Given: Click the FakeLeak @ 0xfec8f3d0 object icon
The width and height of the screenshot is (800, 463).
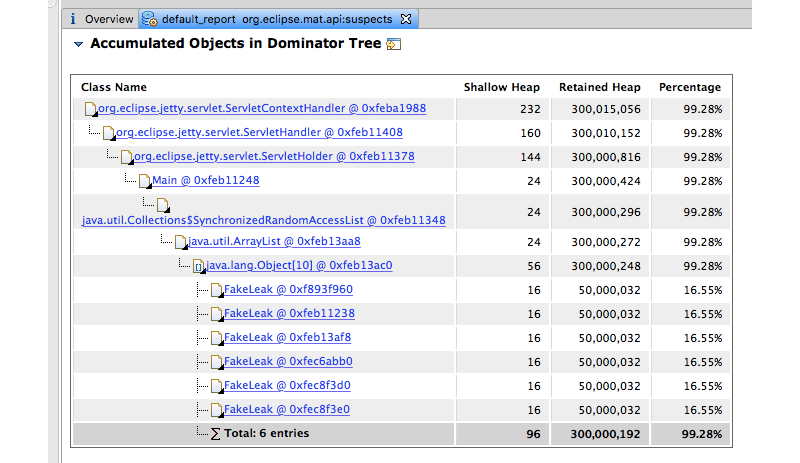Looking at the screenshot, I should tap(217, 386).
